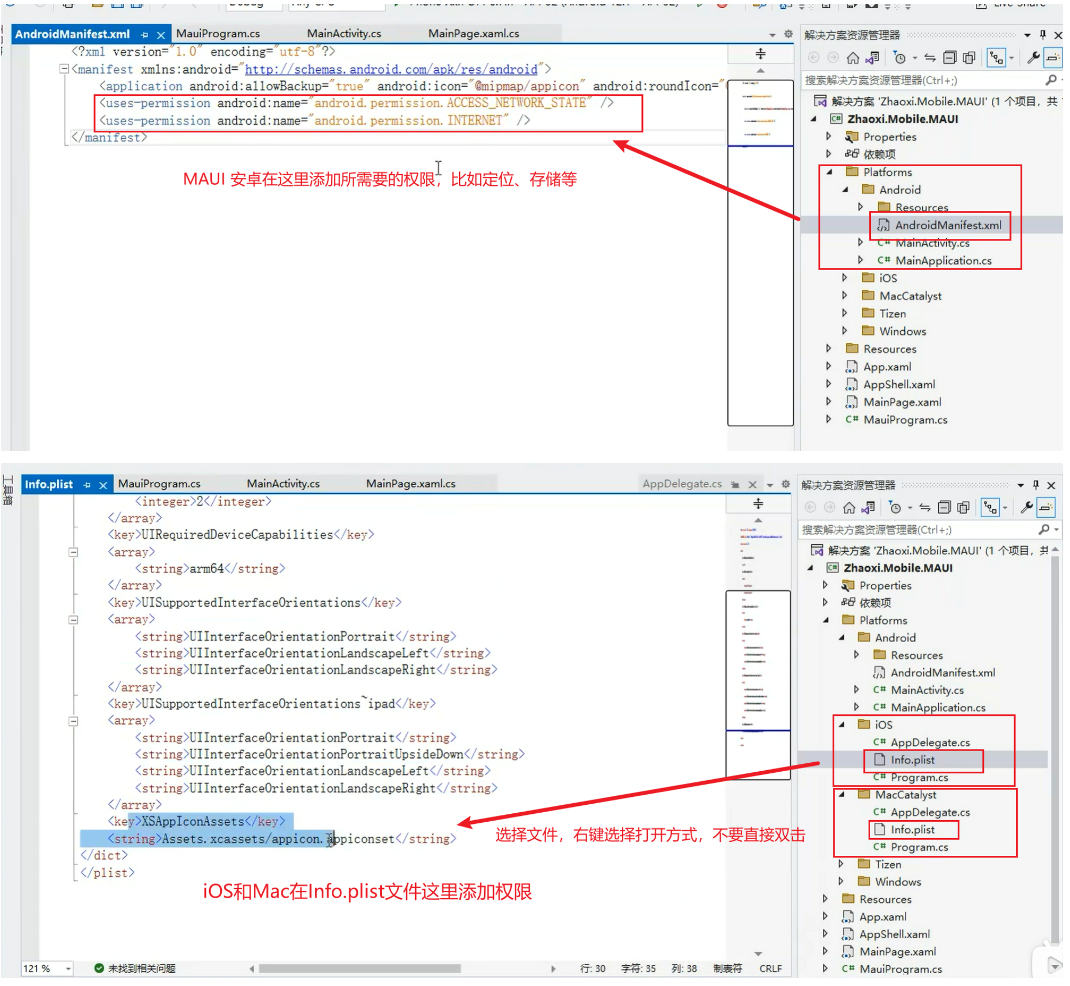This screenshot has height=986, width=1070.
Task: Click split editor handle above Info.plist scrollbar
Action: 757,504
